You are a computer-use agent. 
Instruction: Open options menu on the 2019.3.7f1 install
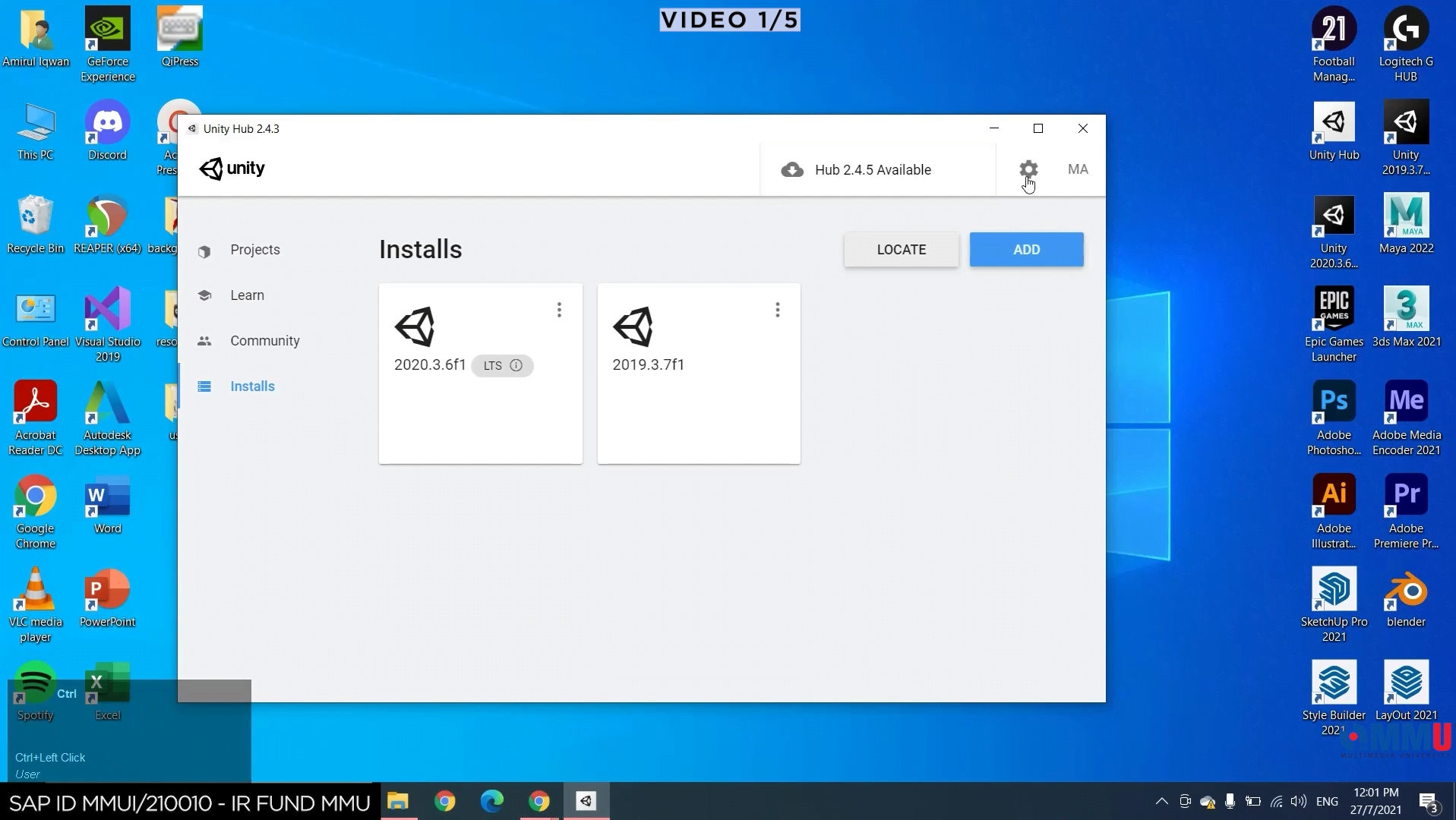click(778, 309)
